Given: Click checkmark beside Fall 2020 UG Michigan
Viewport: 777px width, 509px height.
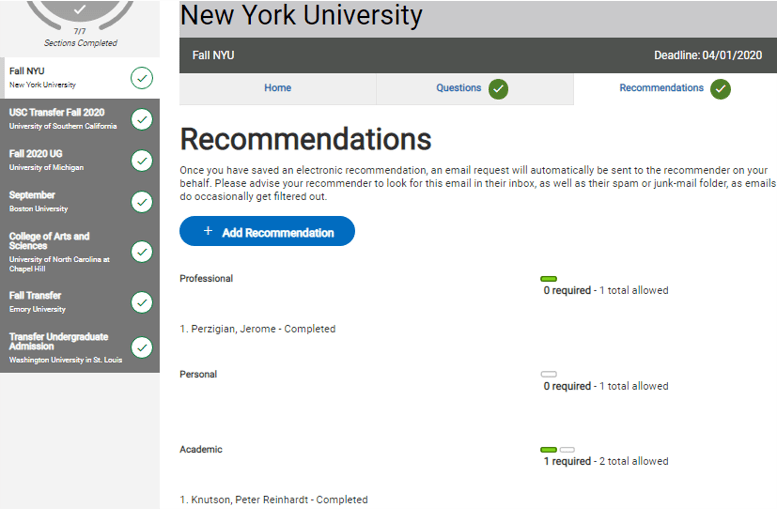Looking at the screenshot, I should (142, 160).
